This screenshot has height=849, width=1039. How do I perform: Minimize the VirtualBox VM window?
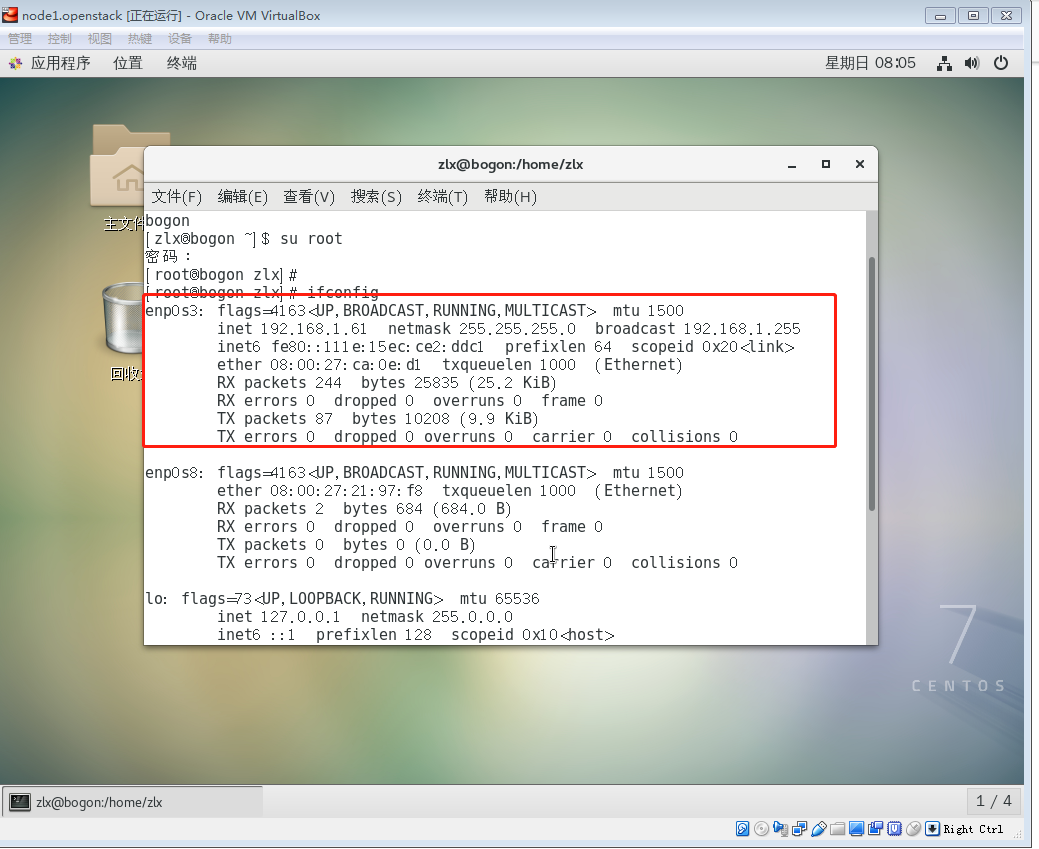940,15
